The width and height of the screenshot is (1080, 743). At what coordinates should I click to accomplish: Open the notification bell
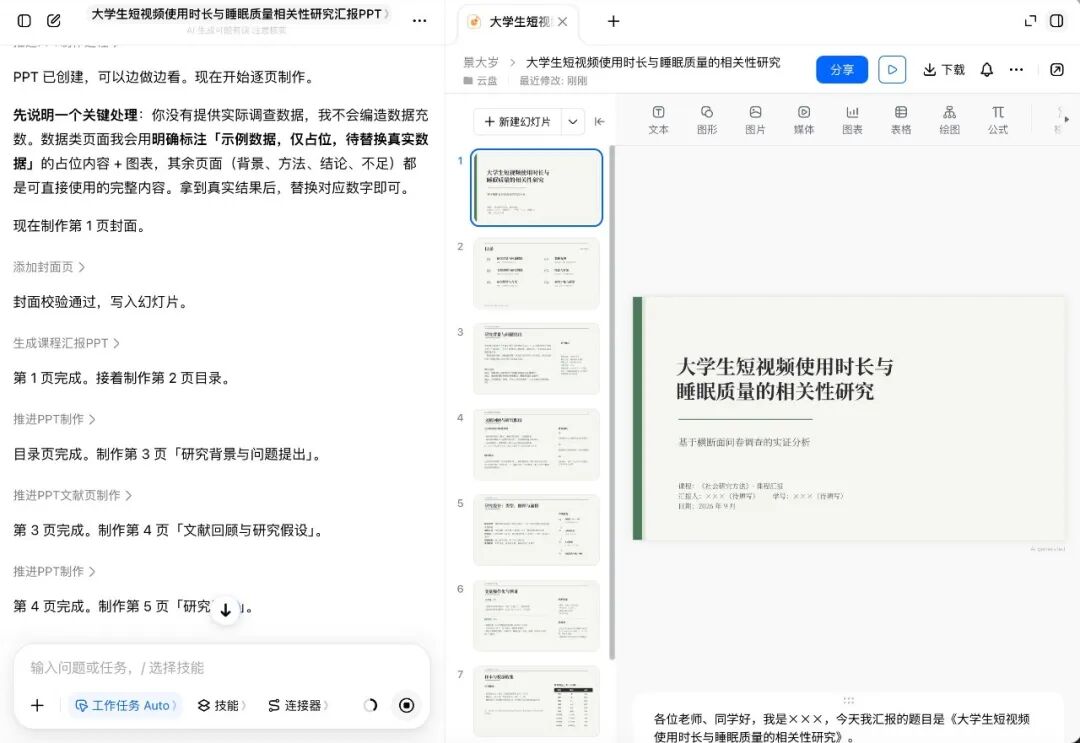click(987, 70)
